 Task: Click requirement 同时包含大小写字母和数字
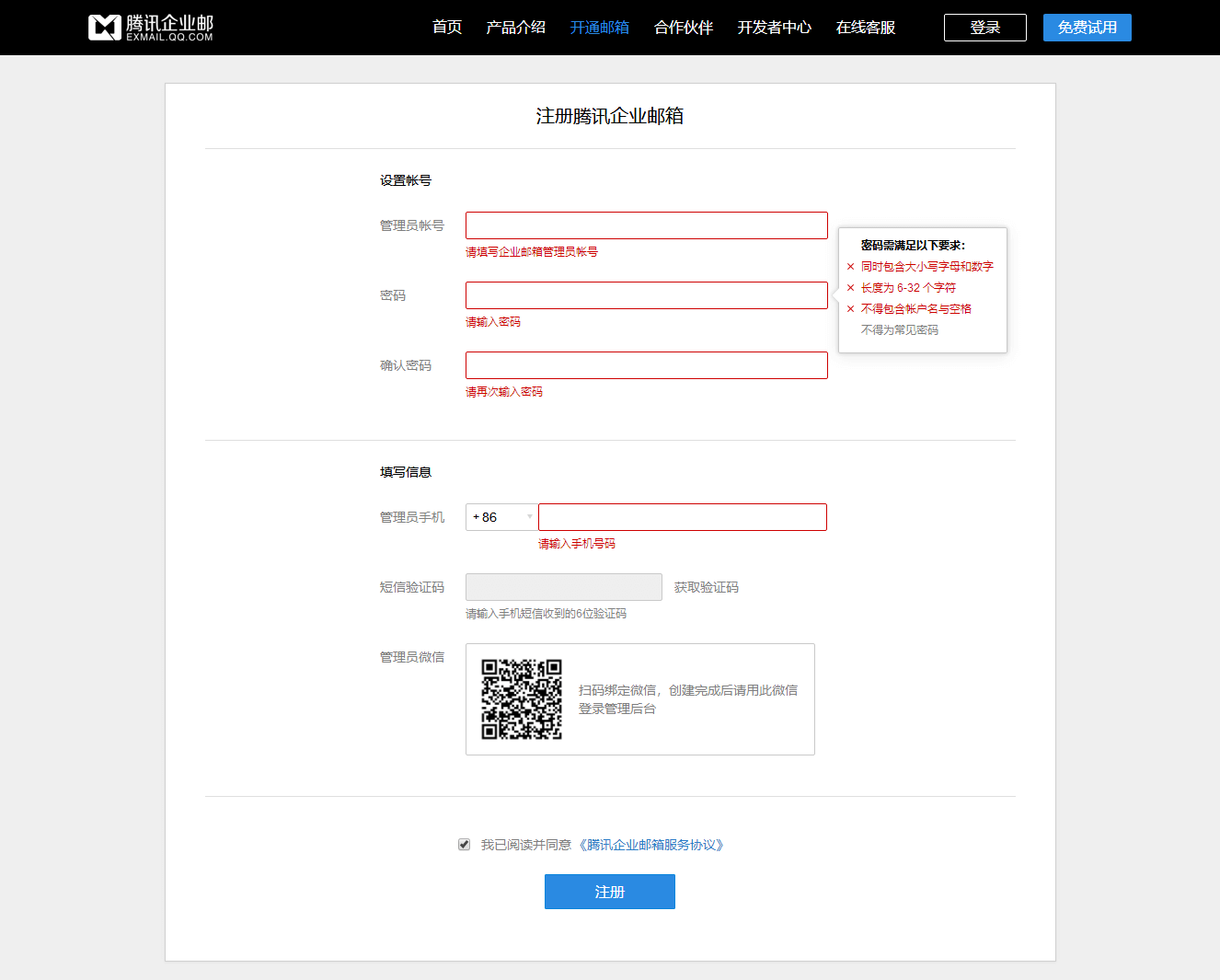pos(927,267)
